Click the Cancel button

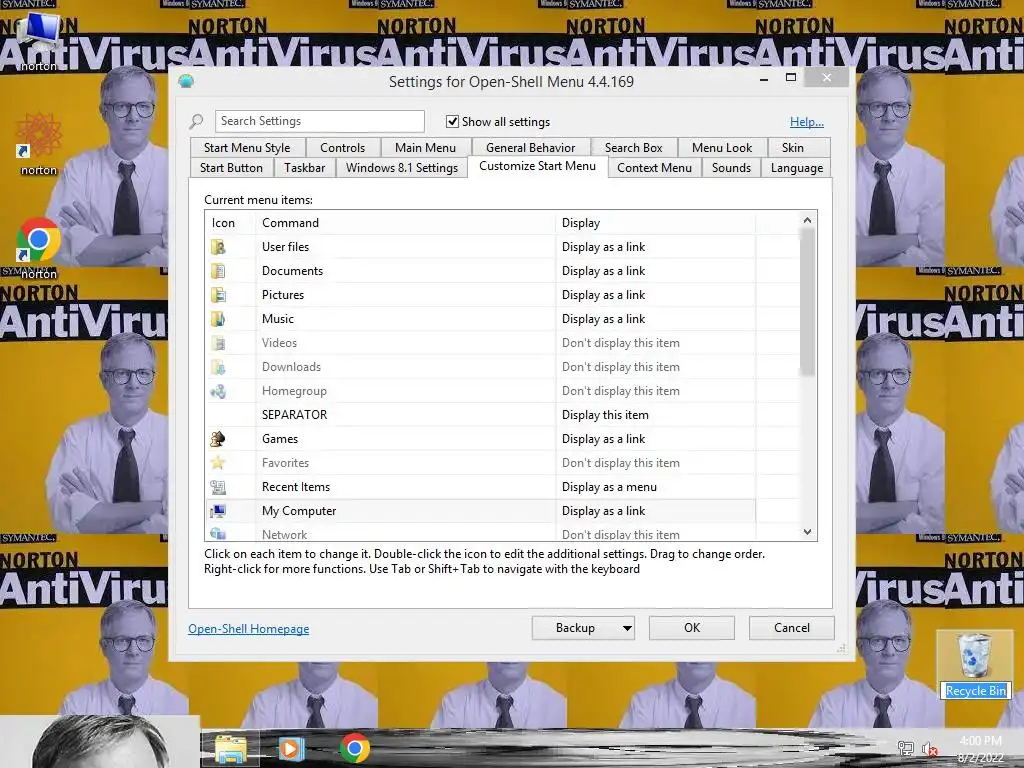(x=792, y=628)
